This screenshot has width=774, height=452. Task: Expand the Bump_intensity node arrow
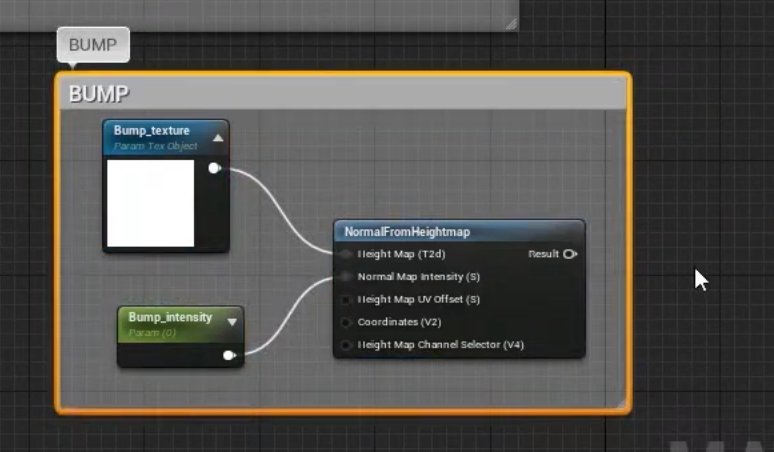(x=232, y=322)
